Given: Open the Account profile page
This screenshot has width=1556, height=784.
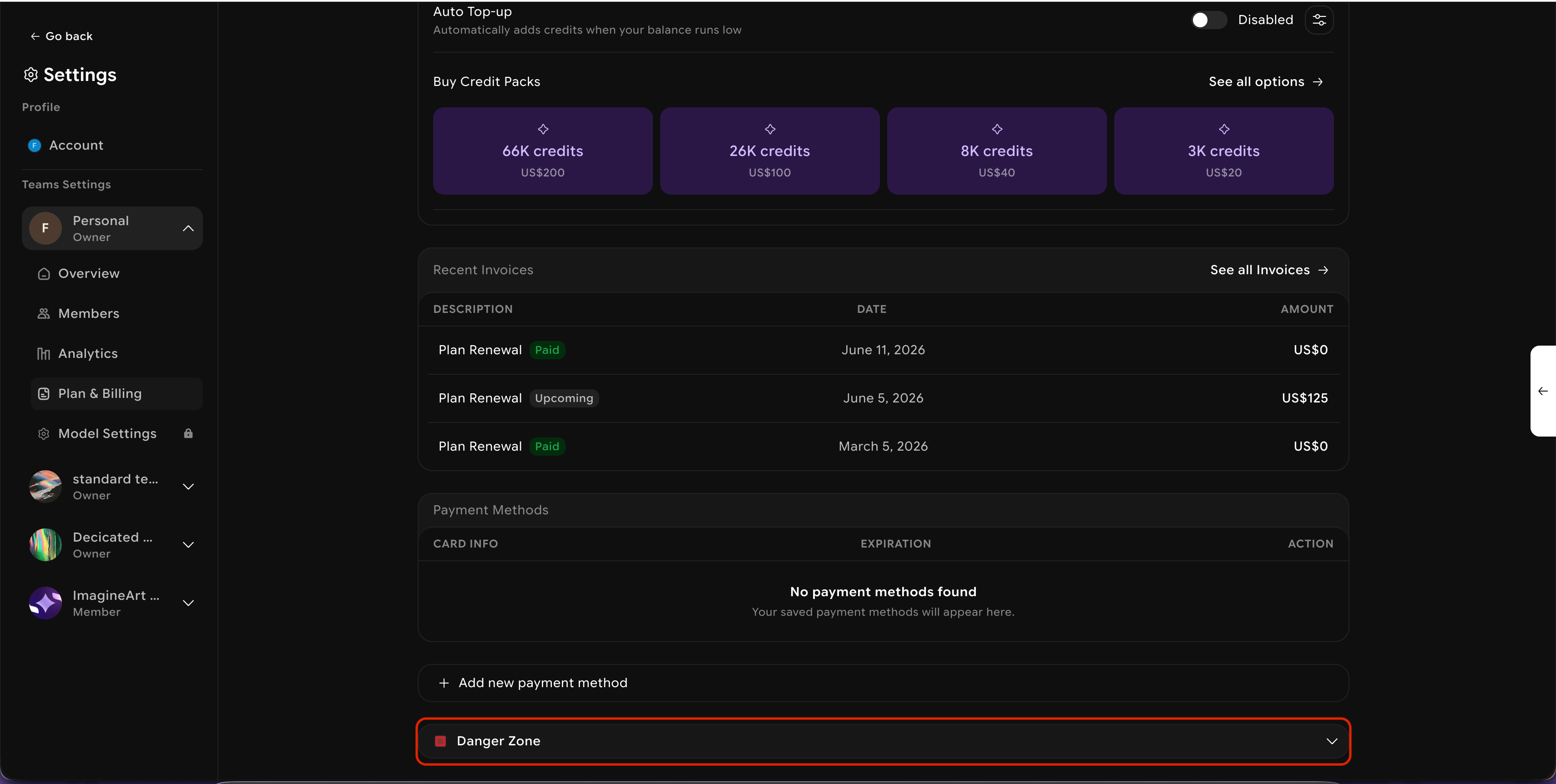Looking at the screenshot, I should (112, 146).
